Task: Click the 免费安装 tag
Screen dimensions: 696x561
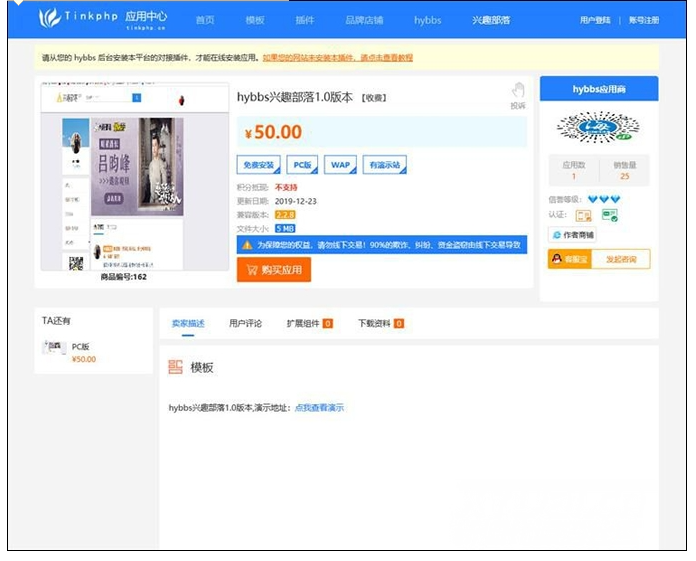Action: [258, 165]
